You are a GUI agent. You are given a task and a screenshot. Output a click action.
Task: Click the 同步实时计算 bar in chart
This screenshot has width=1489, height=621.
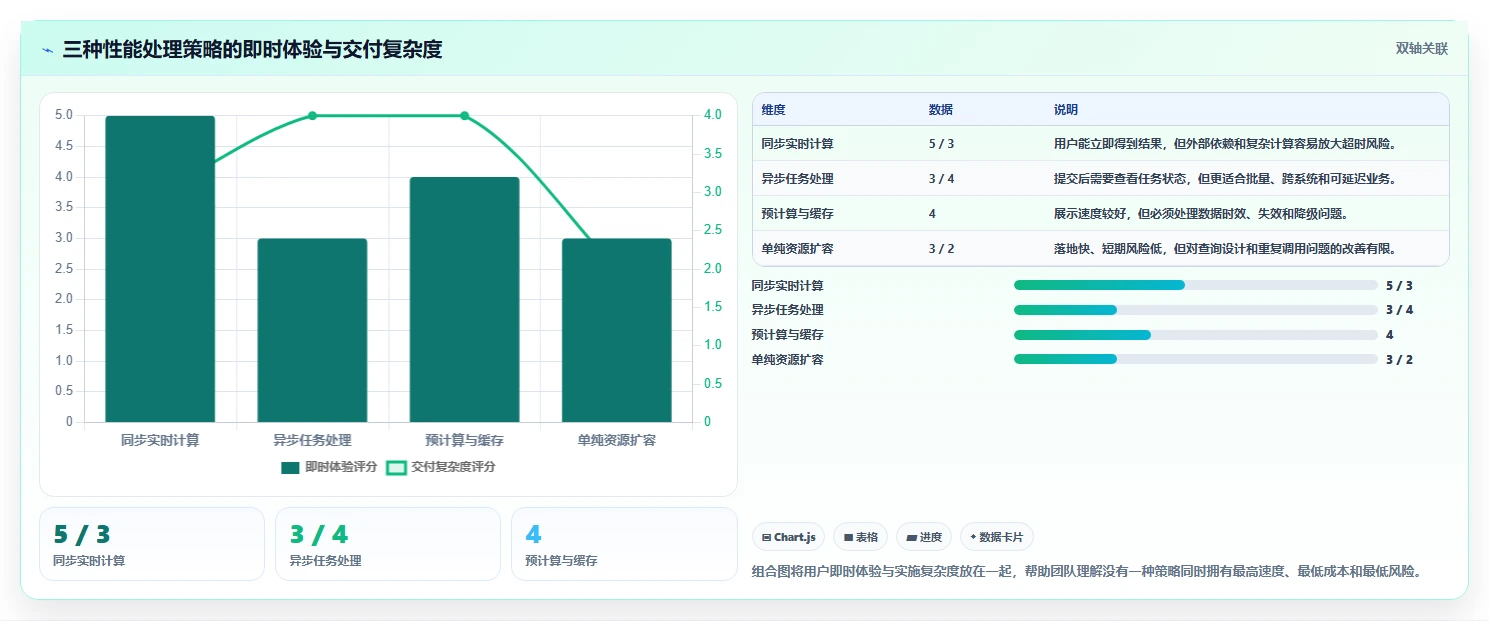[160, 269]
